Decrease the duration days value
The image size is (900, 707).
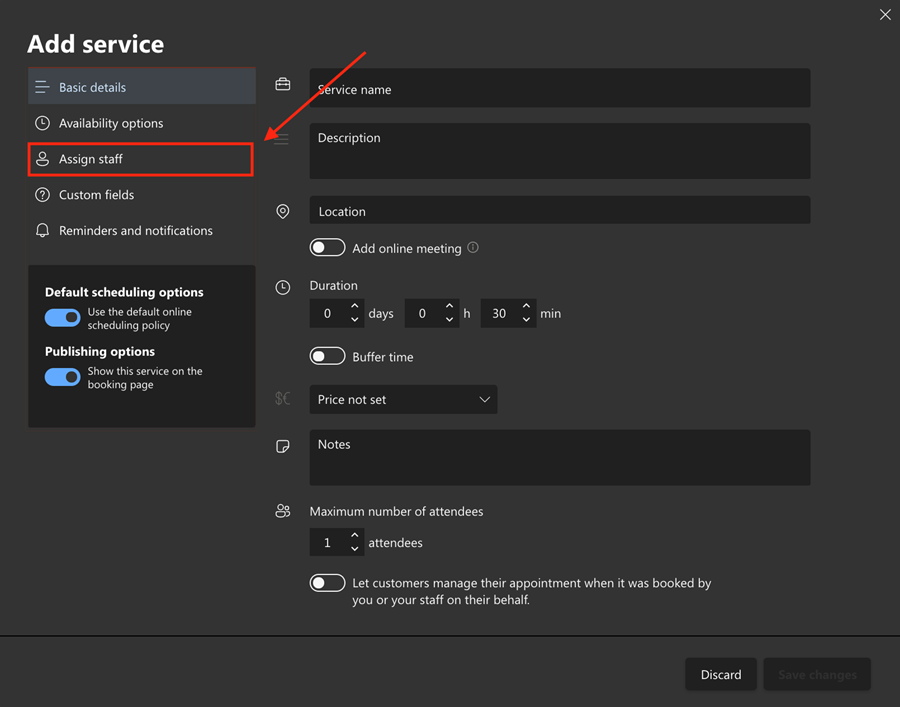[x=355, y=320]
